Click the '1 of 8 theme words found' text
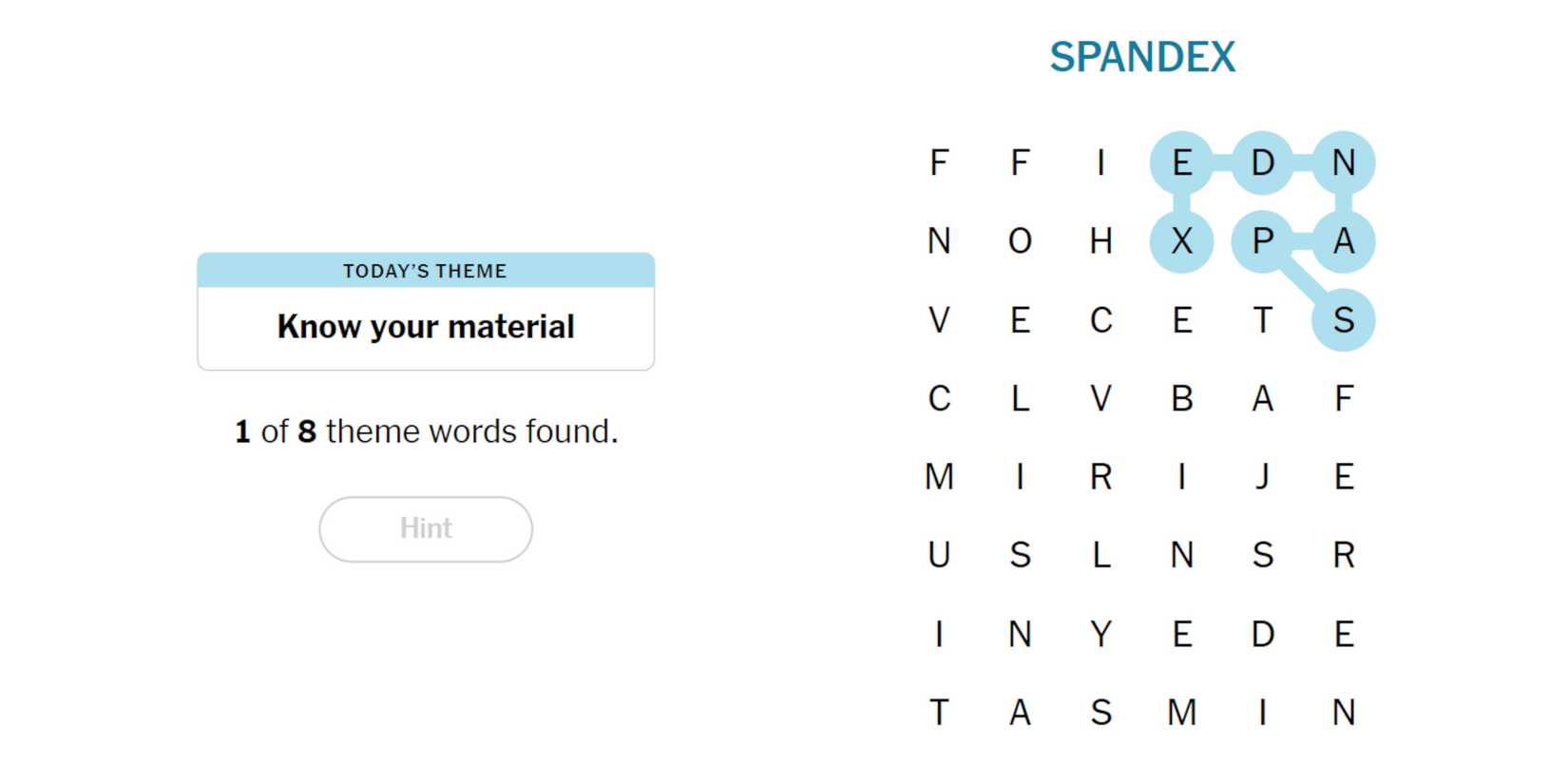 tap(426, 431)
